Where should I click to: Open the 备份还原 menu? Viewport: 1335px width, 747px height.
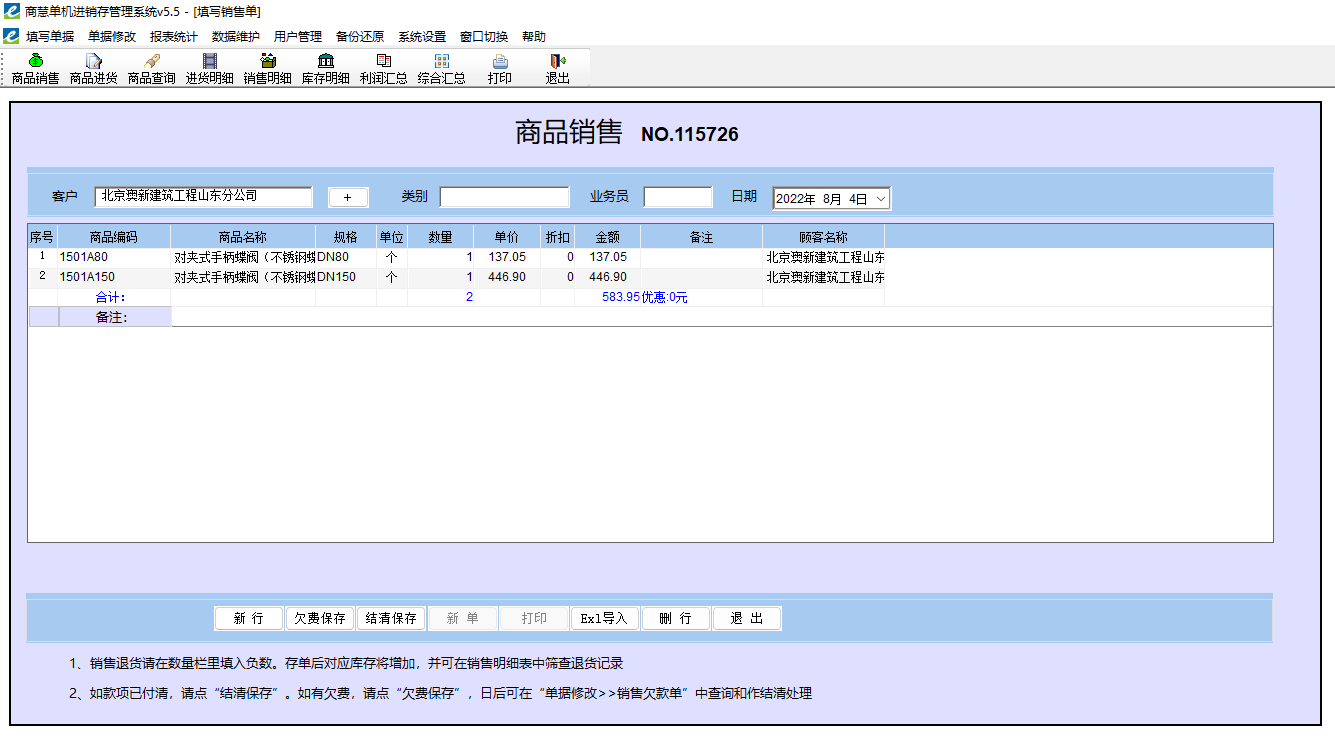pos(360,36)
